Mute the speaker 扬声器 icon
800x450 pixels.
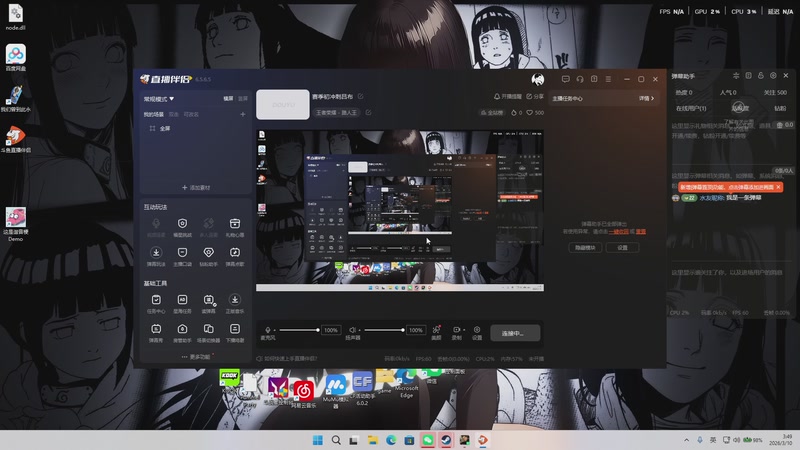[353, 330]
